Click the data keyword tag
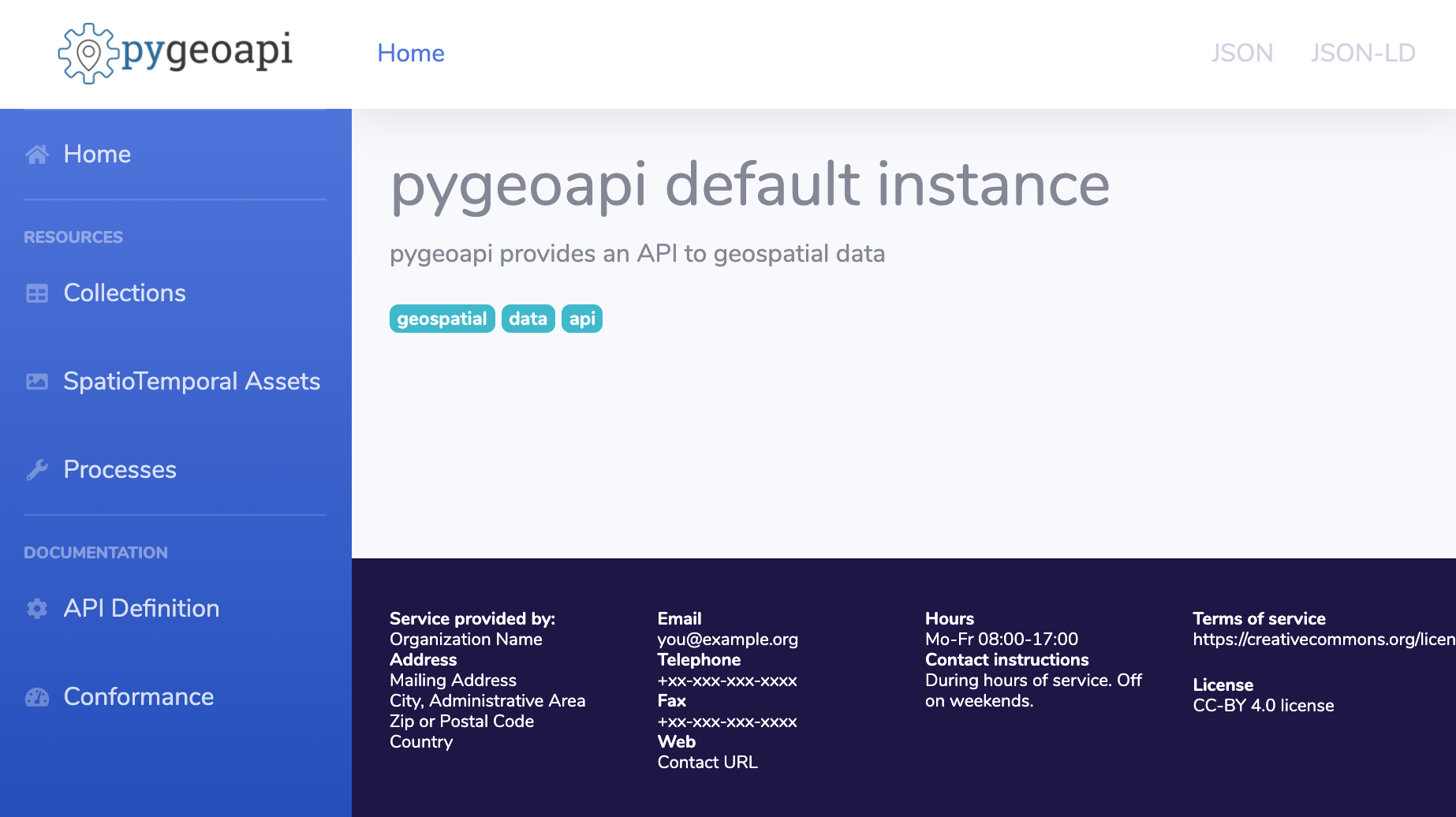 528,319
